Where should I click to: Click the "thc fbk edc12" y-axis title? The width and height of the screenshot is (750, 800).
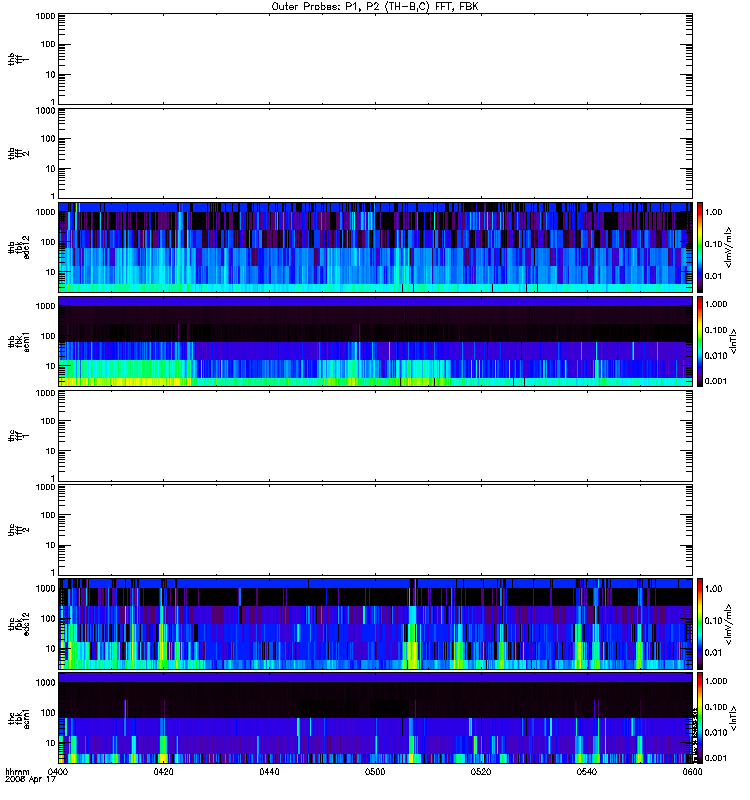coord(19,623)
